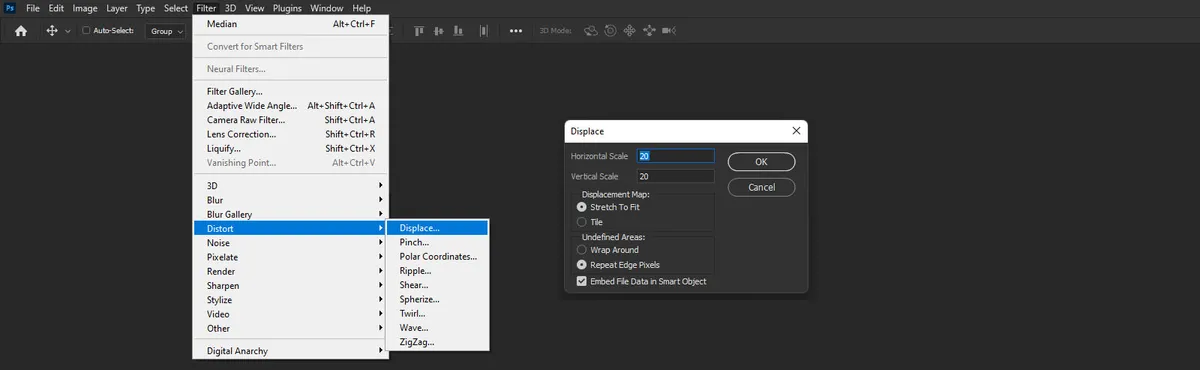1200x370 pixels.
Task: Expand the Video submenu
Action: [290, 314]
